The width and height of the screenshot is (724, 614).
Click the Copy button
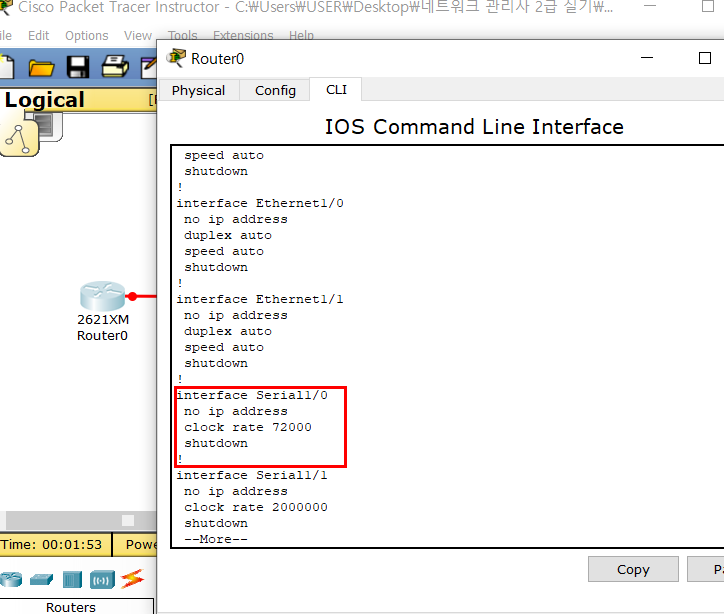point(633,569)
